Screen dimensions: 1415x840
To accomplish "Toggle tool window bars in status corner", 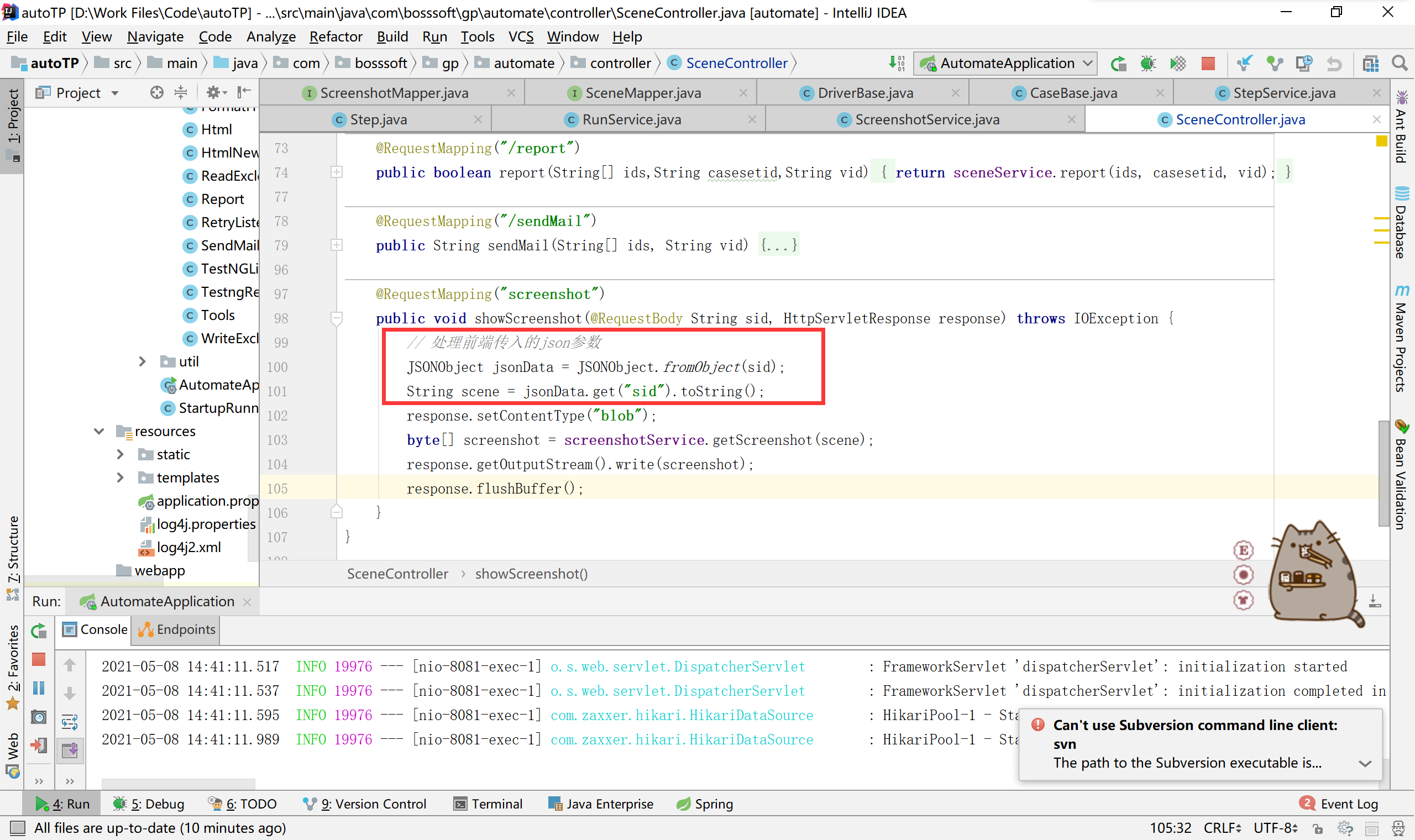I will click(18, 828).
